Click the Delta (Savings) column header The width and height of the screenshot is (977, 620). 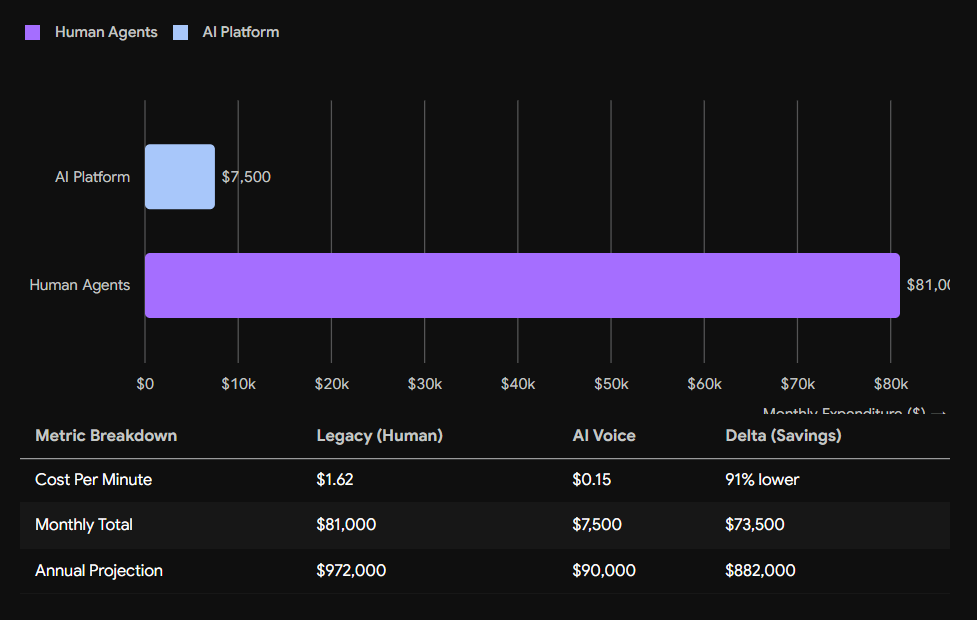pyautogui.click(x=783, y=436)
